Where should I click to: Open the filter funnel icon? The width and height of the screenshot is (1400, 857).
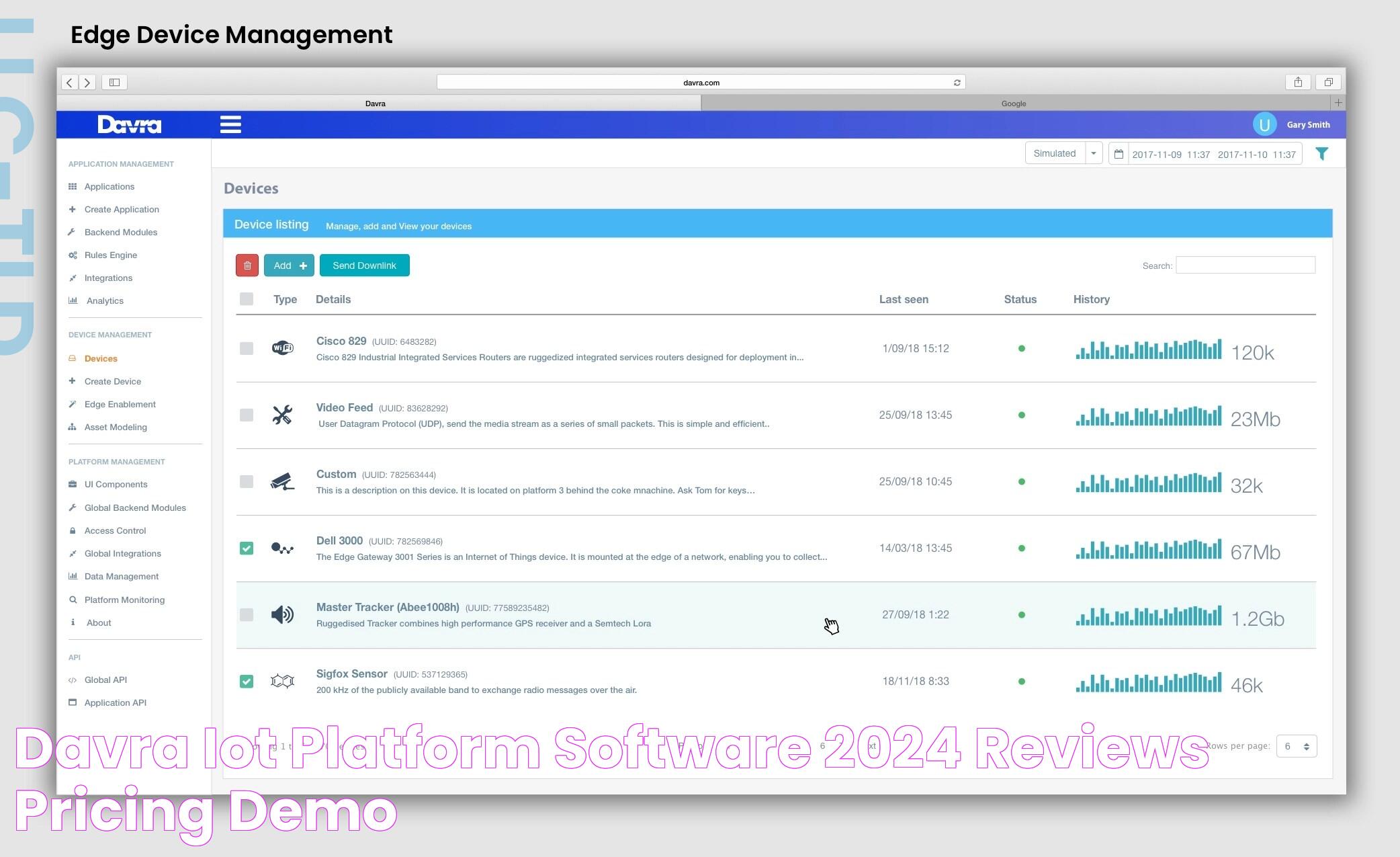click(x=1321, y=154)
